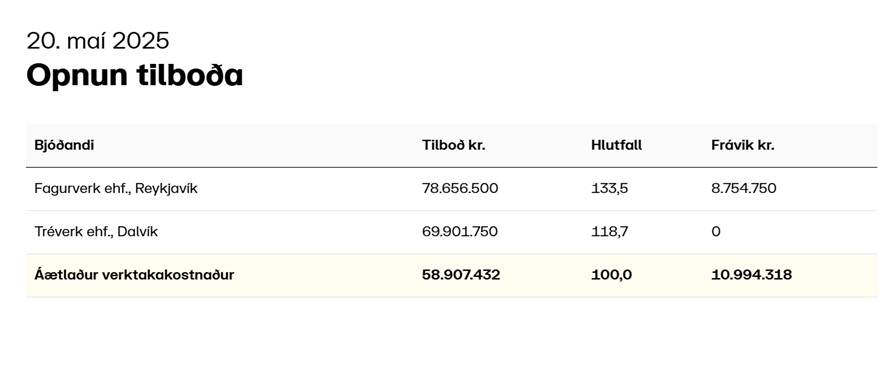Click the Opnun tilboða heading
Image resolution: width=882 pixels, height=383 pixels.
coord(134,75)
